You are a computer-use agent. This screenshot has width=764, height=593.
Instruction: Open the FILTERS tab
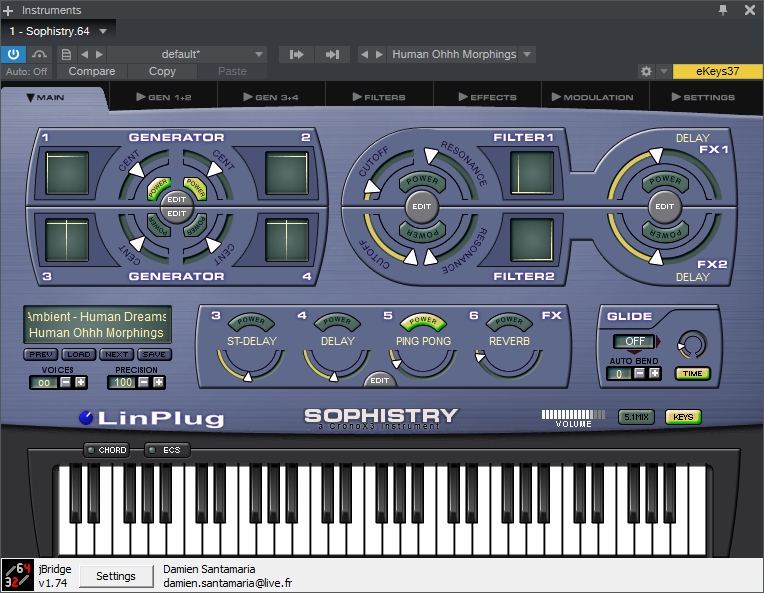(379, 97)
